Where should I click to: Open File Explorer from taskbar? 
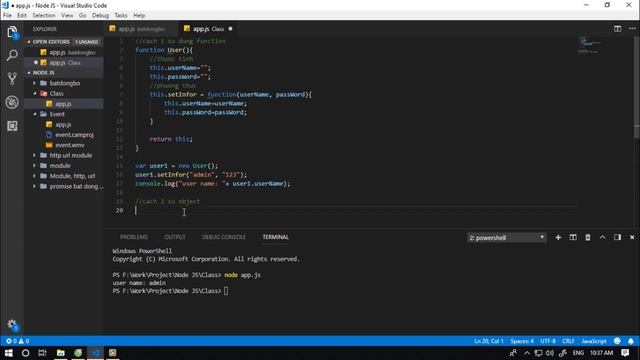click(x=60, y=353)
